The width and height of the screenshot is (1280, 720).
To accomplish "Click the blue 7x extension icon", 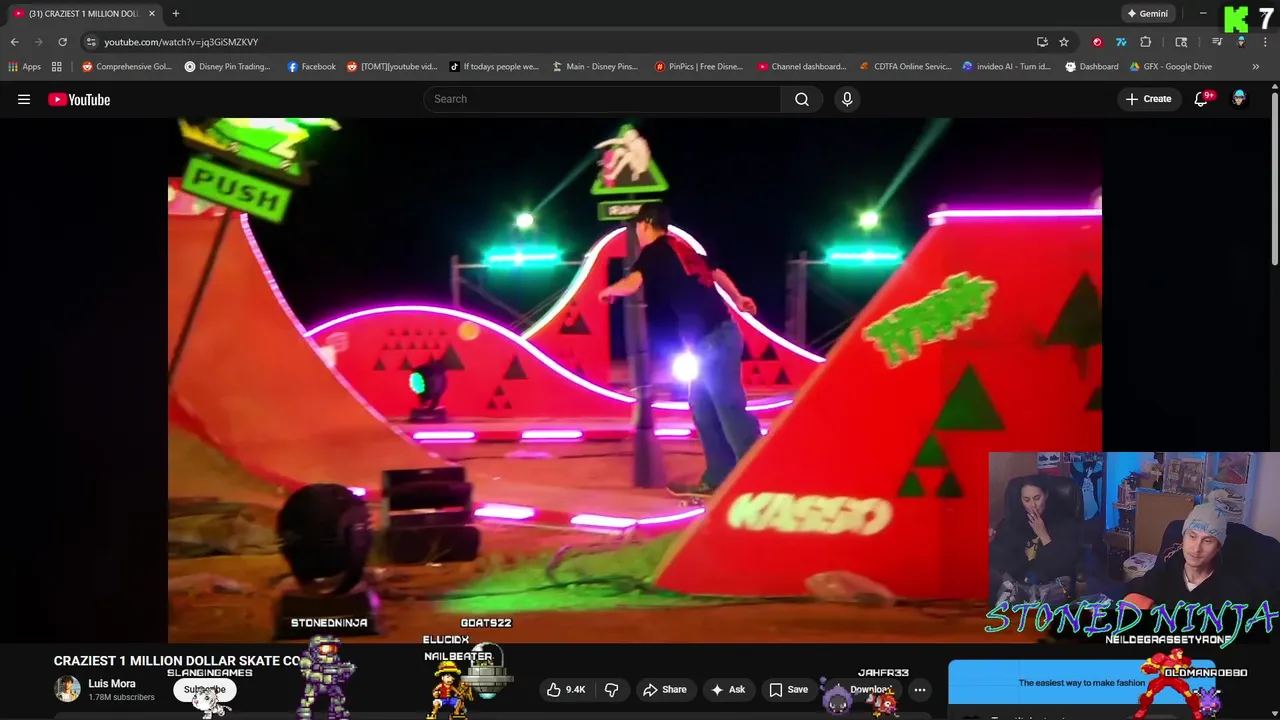I will (x=1121, y=42).
